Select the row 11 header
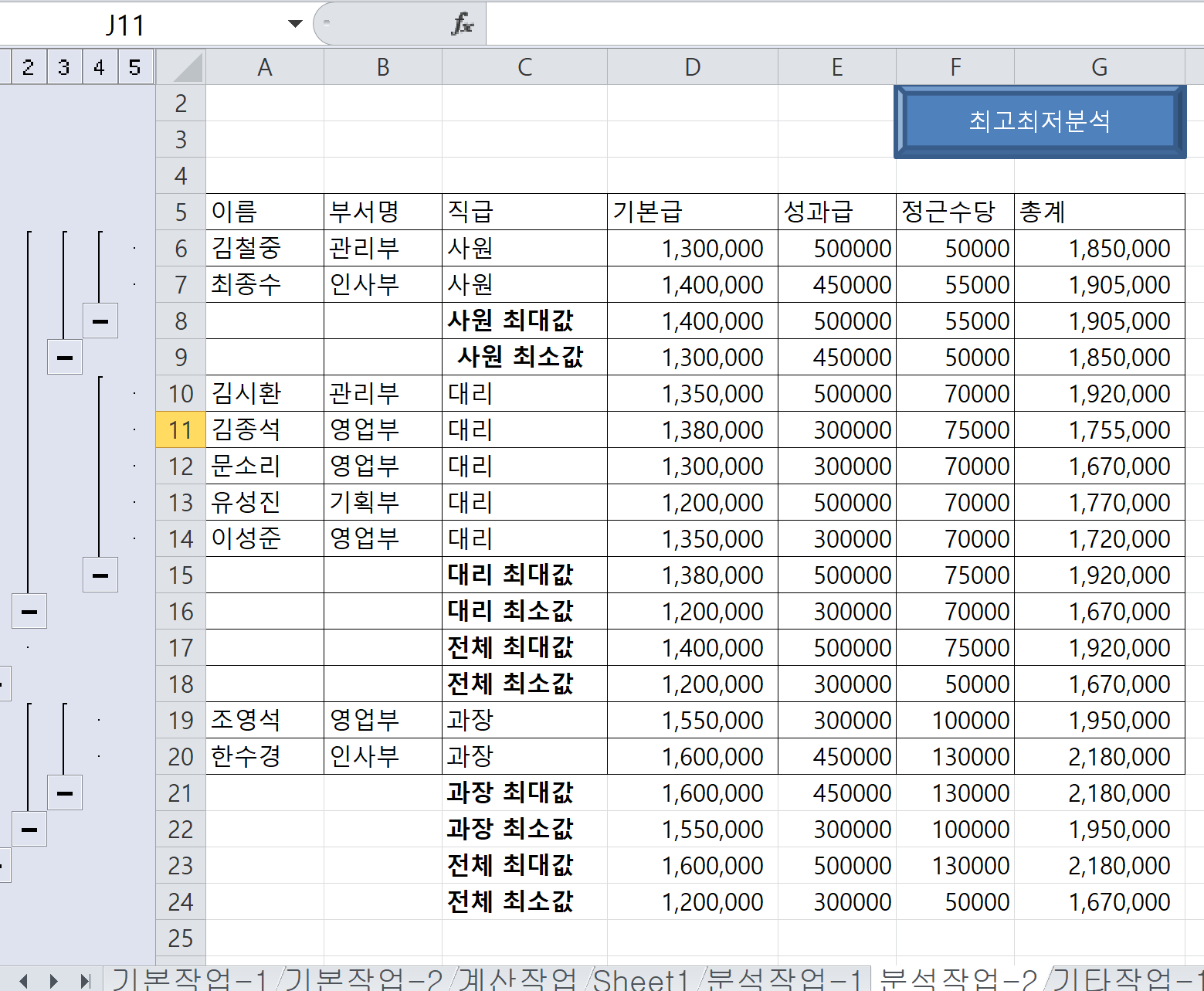Image resolution: width=1204 pixels, height=991 pixels. pyautogui.click(x=181, y=429)
